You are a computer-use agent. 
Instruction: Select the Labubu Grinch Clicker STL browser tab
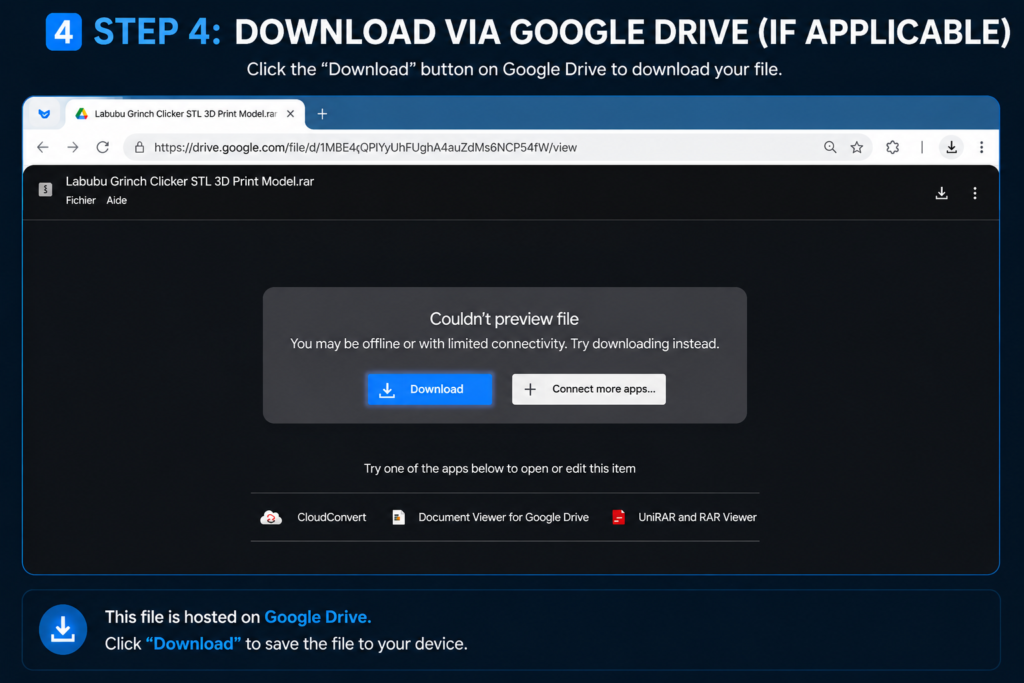[x=185, y=114]
